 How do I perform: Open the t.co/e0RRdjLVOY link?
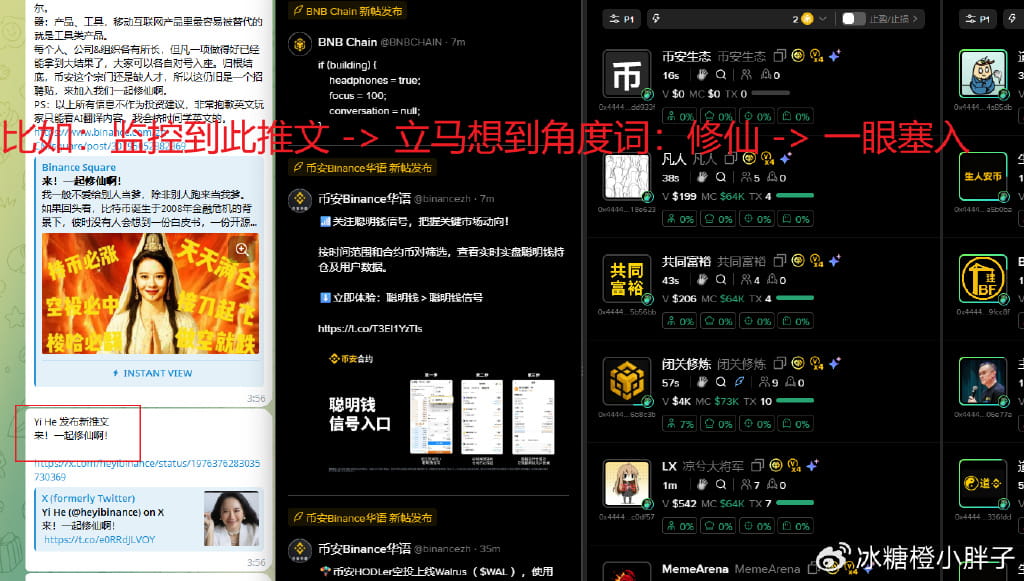click(x=100, y=539)
